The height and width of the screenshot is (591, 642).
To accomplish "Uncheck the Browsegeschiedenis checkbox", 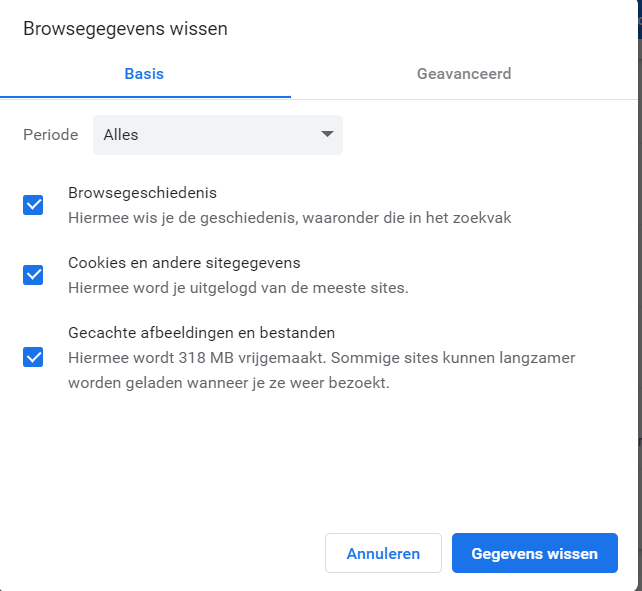I will [x=33, y=205].
